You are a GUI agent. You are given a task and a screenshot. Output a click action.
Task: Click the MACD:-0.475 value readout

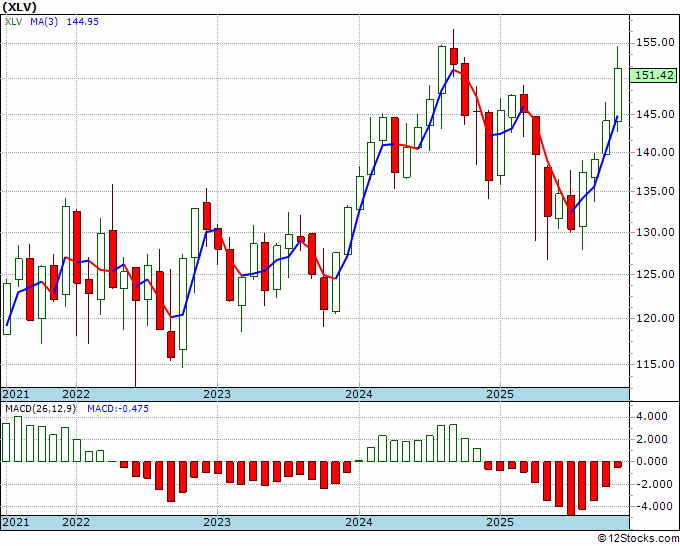tap(118, 409)
